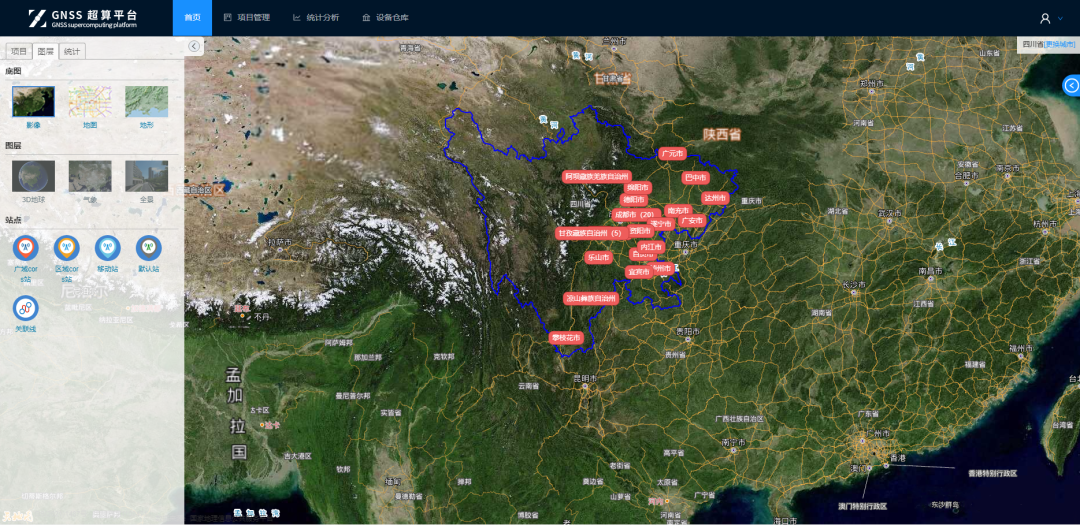Viewport: 1080px width, 525px height.
Task: Click the user avatar icon
Action: [x=1046, y=19]
